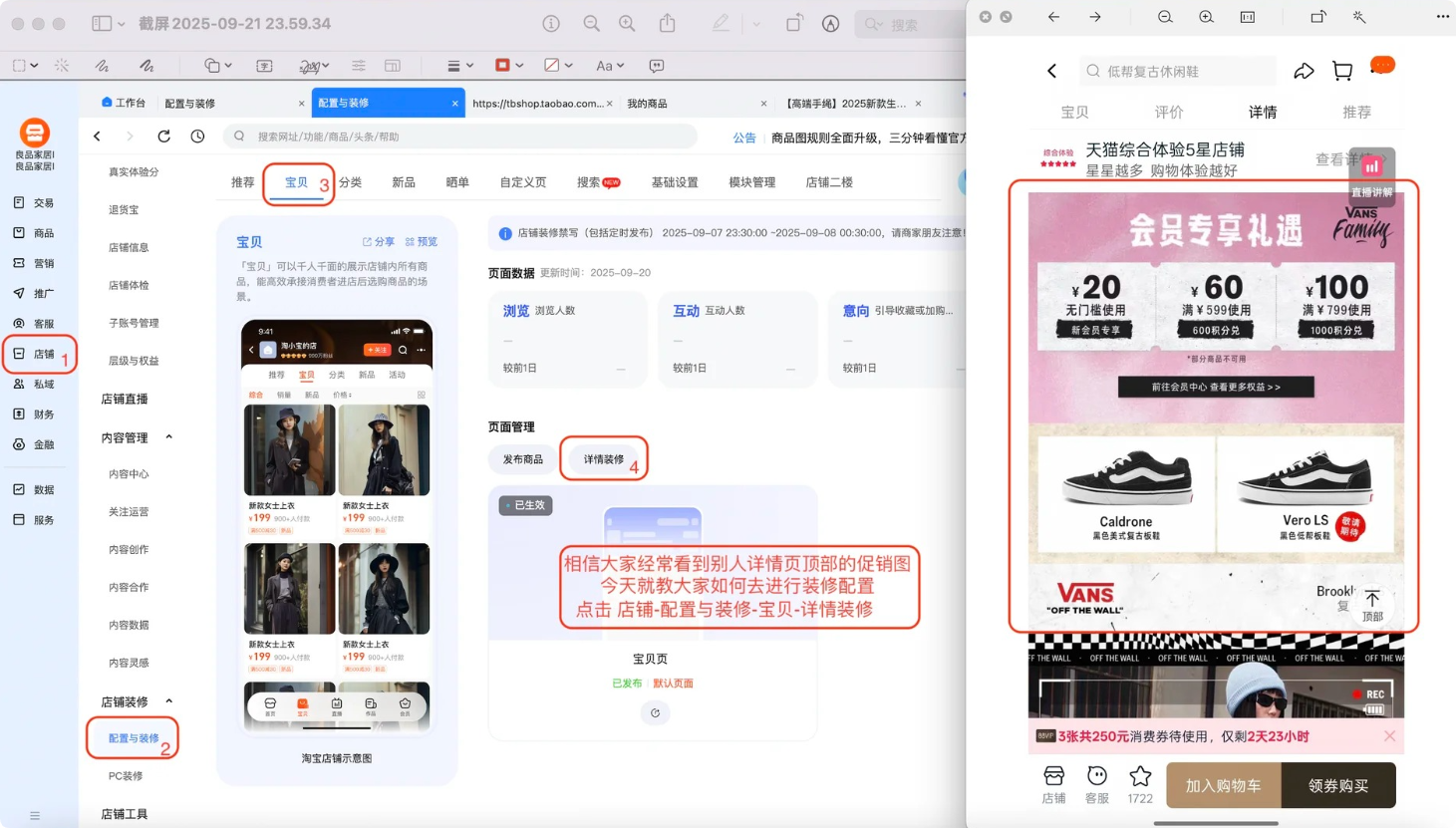
Task: Toggle the favorite star showing 1722
Action: [x=1140, y=784]
